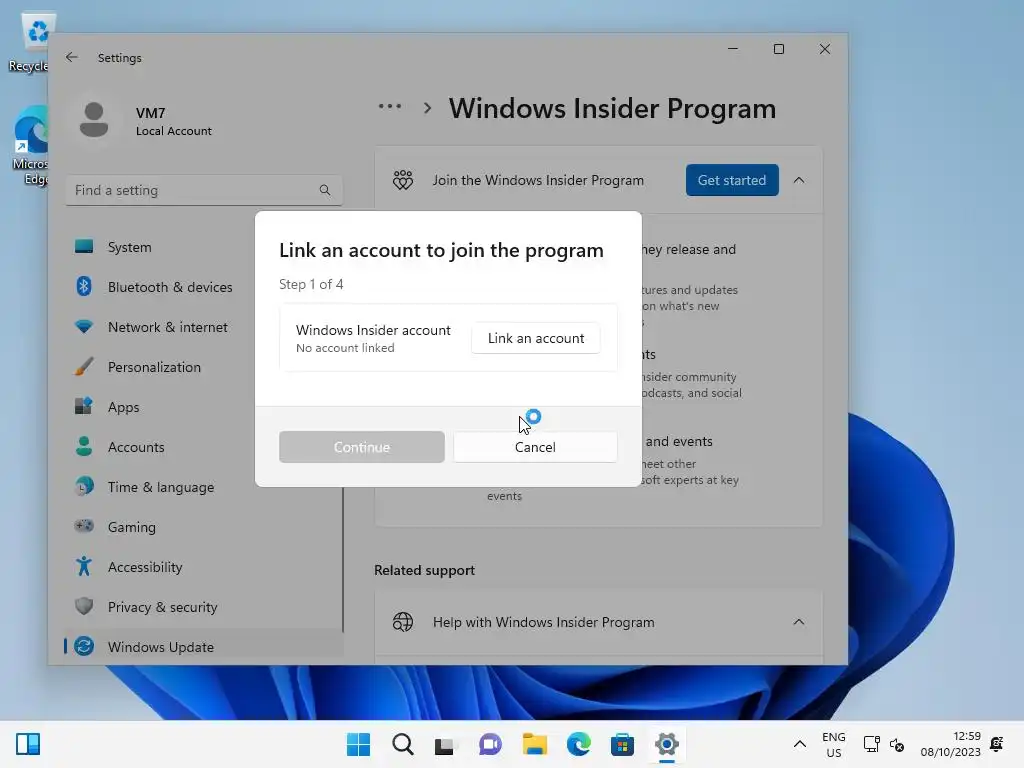The width and height of the screenshot is (1024, 768).
Task: Click the Personalization paintbrush icon
Action: click(84, 366)
